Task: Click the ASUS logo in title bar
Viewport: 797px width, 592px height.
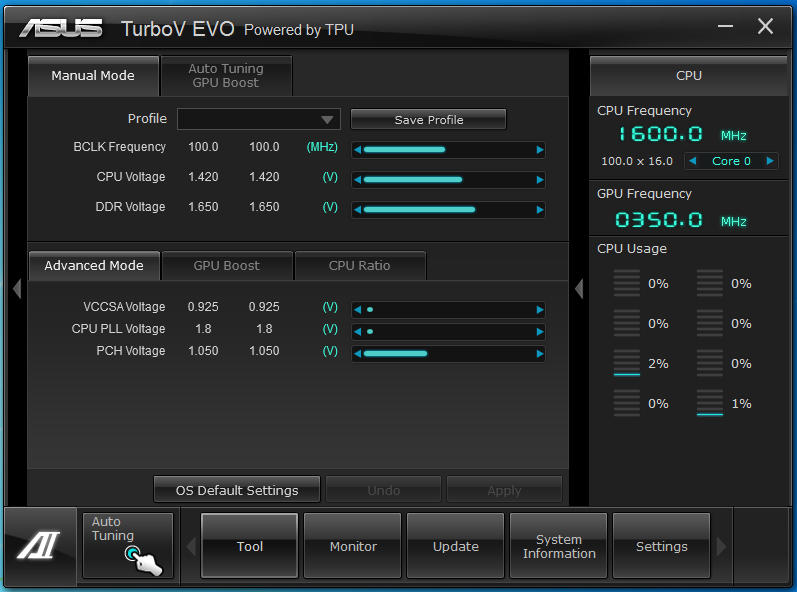Action: coord(61,28)
